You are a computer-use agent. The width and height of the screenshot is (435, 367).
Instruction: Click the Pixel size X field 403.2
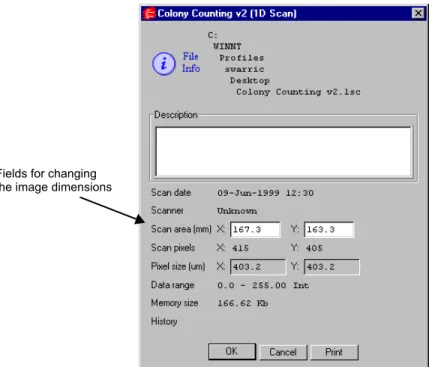point(258,267)
